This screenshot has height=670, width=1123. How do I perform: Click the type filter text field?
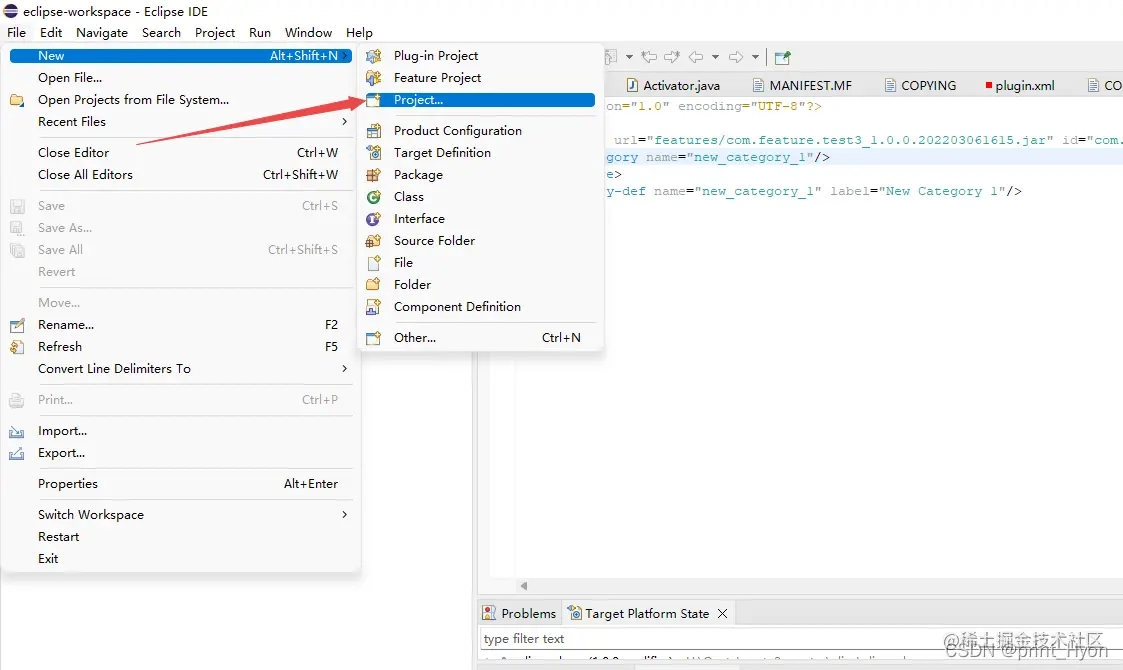coord(801,638)
